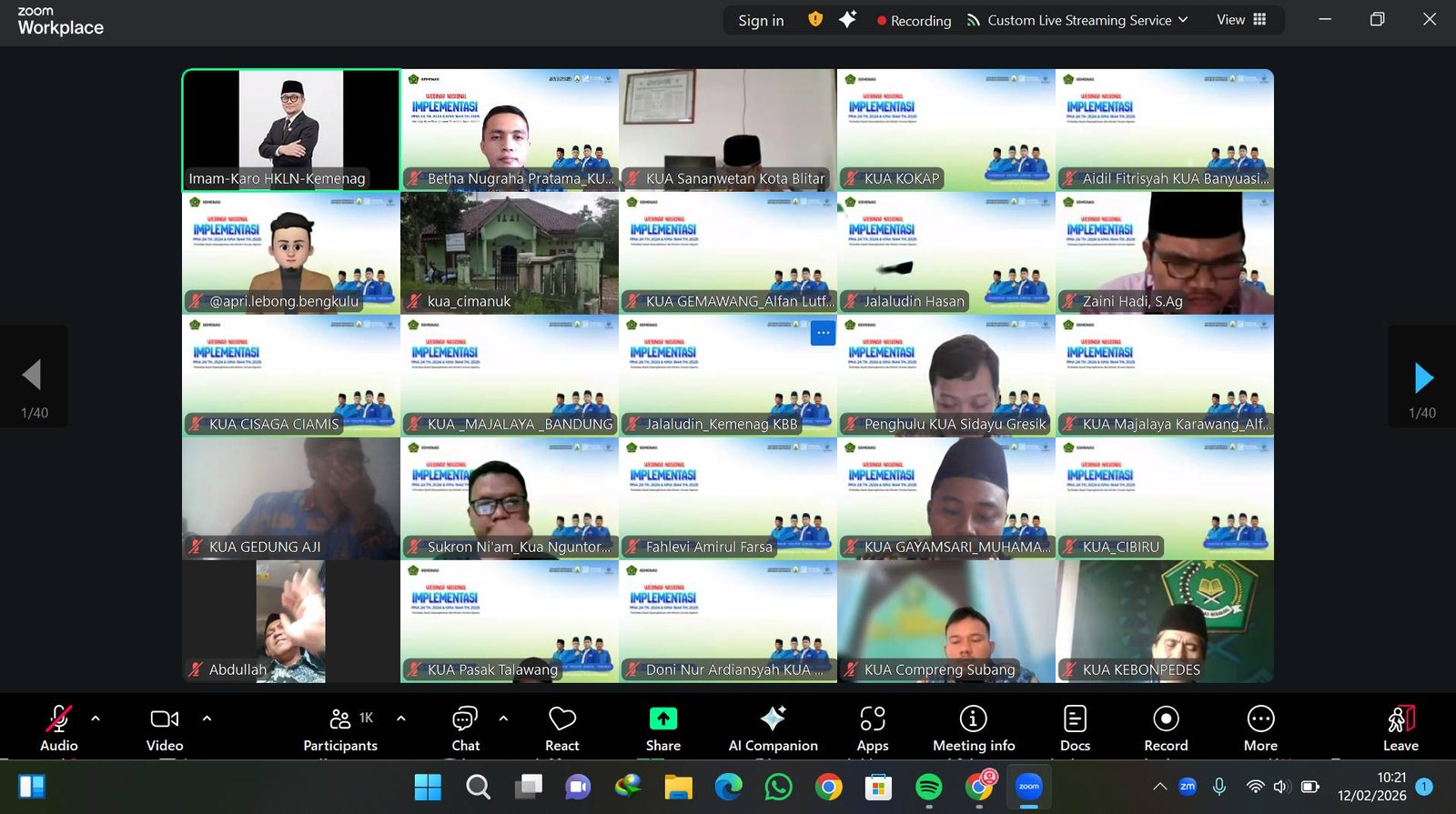Open the View layout menu
The image size is (1456, 814).
point(1241,20)
